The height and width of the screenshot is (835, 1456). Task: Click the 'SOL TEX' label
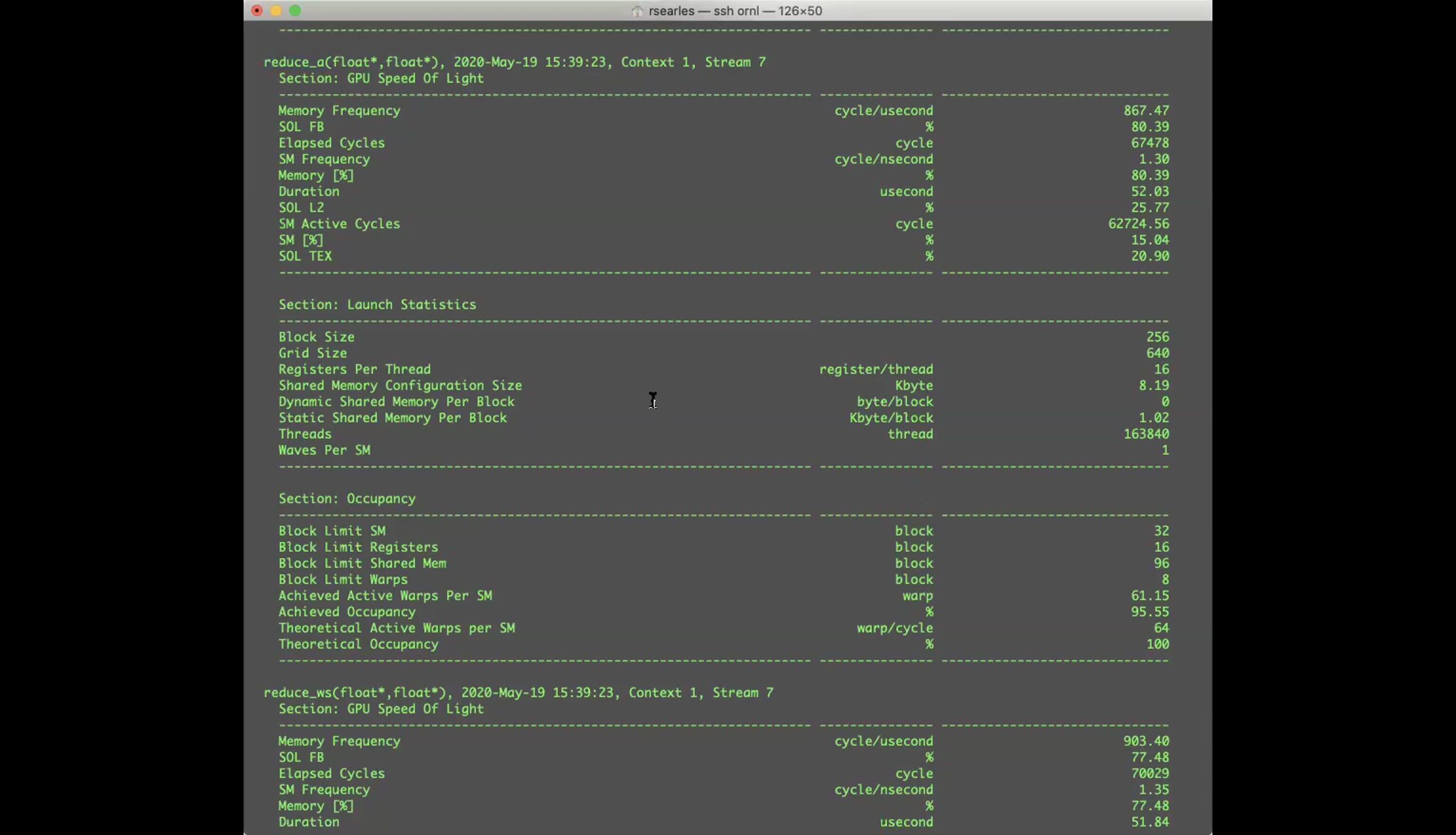(x=305, y=257)
